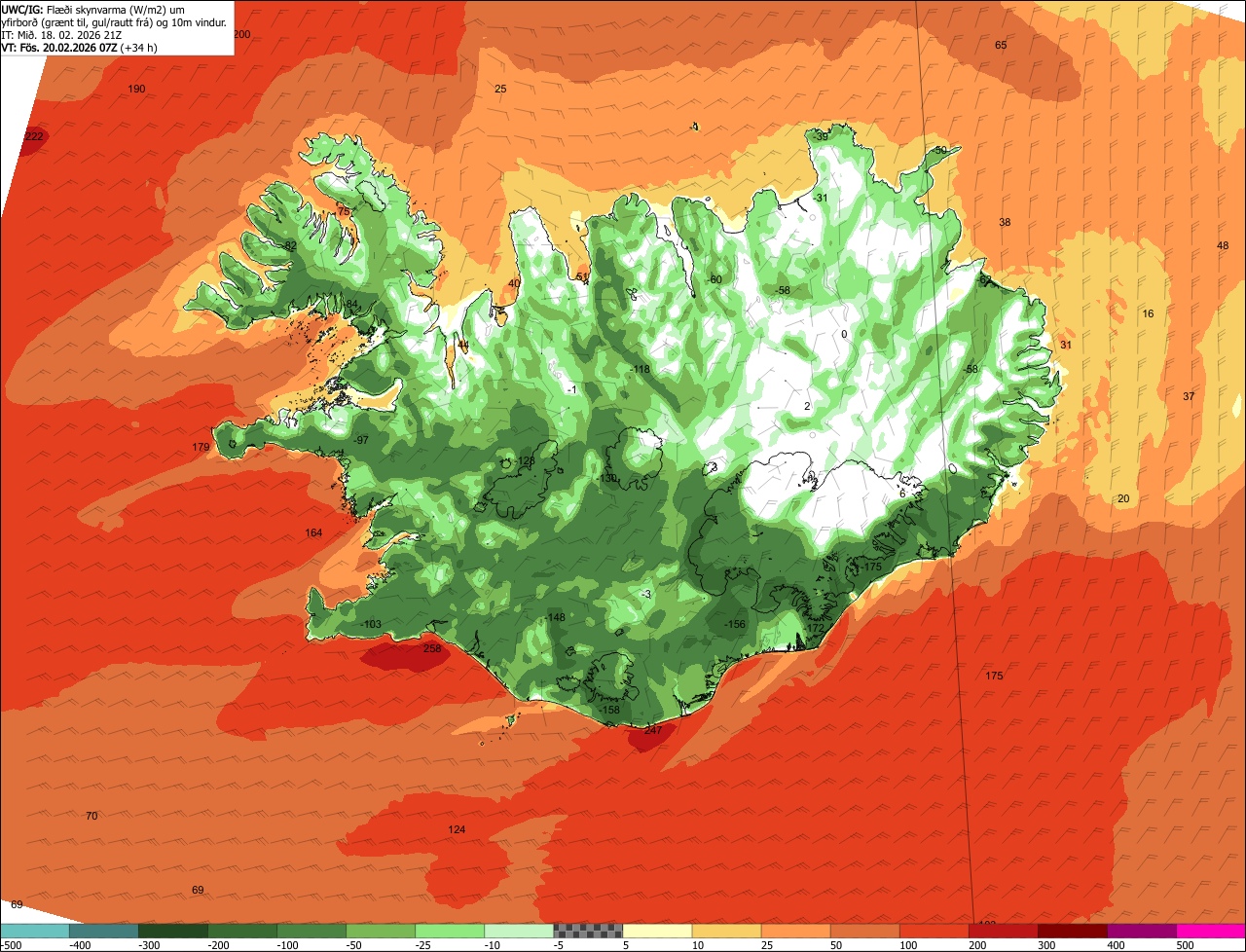The height and width of the screenshot is (952, 1246).
Task: Click the 6 value on Vatnajökull glacier
Action: point(902,494)
